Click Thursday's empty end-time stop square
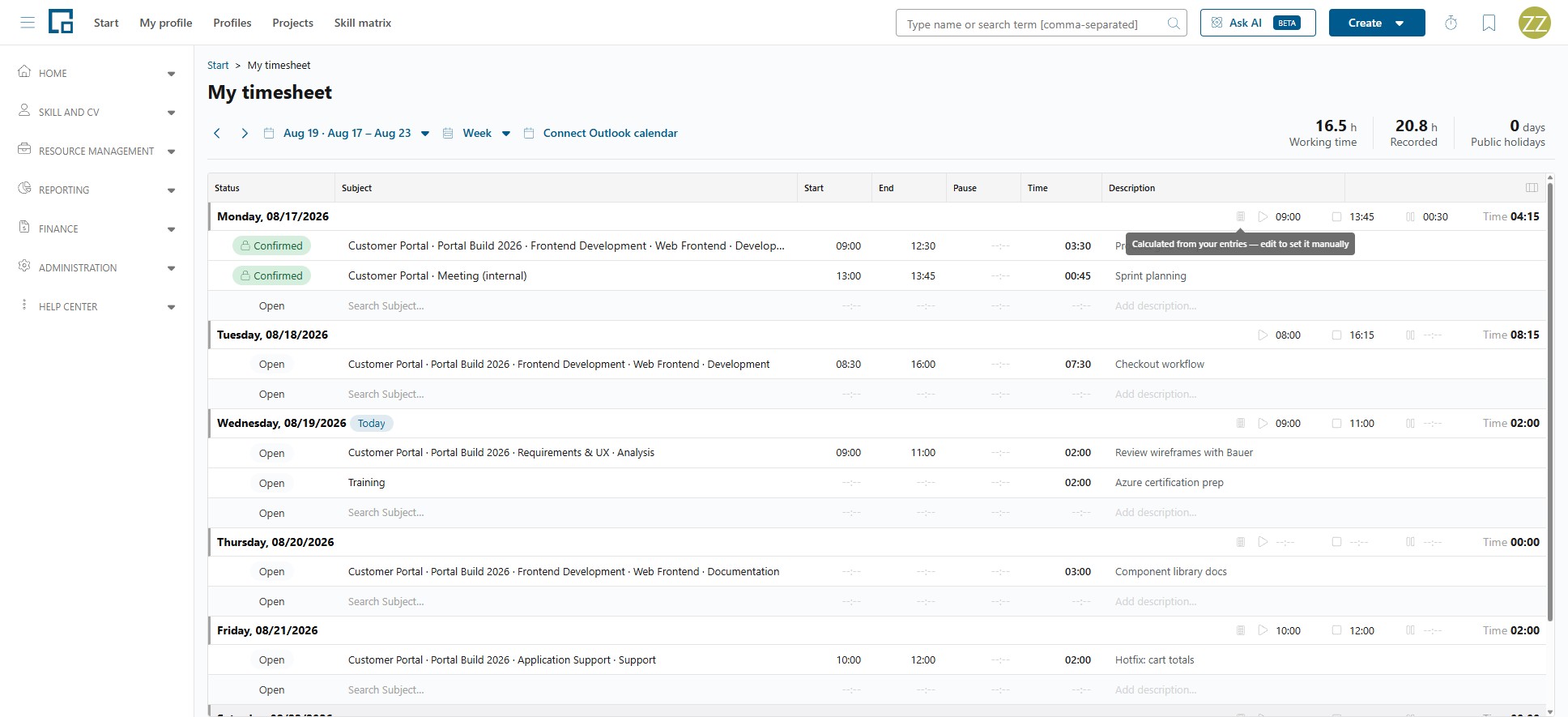1568x717 pixels. [1336, 542]
